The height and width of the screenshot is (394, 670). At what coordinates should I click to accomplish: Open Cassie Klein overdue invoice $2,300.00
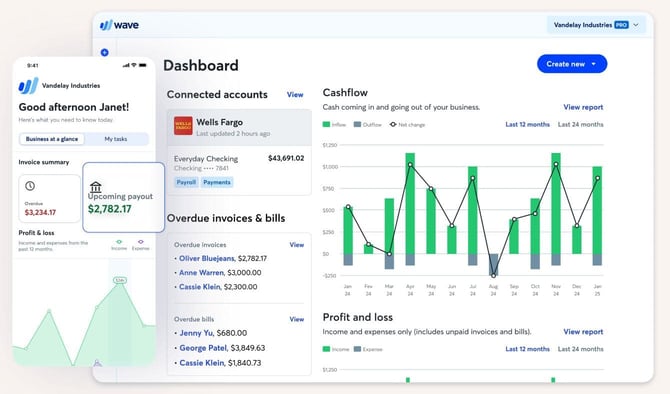coord(200,287)
